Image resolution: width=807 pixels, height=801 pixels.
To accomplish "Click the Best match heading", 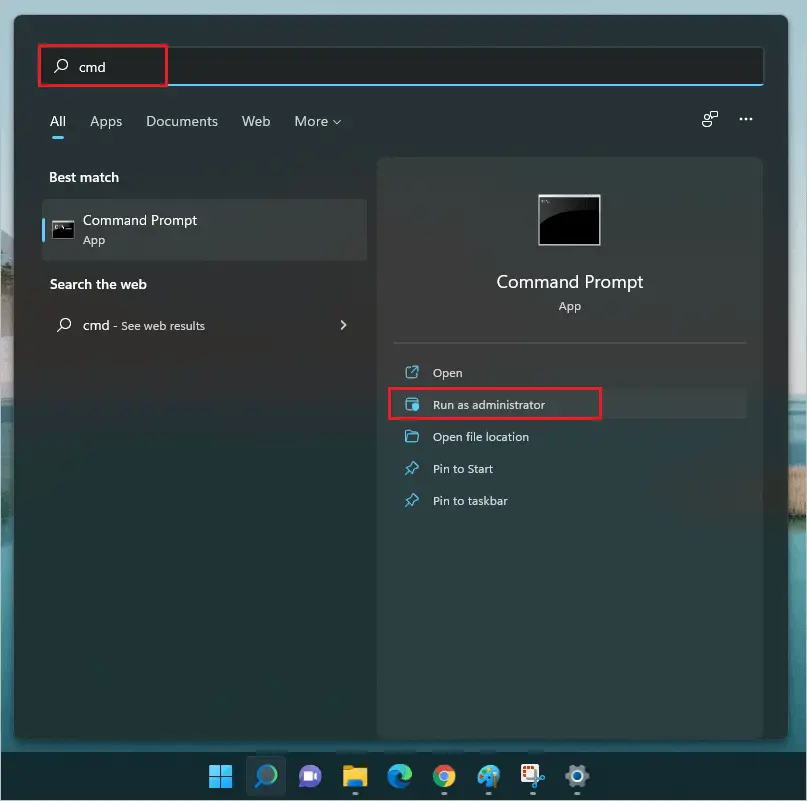I will [84, 178].
